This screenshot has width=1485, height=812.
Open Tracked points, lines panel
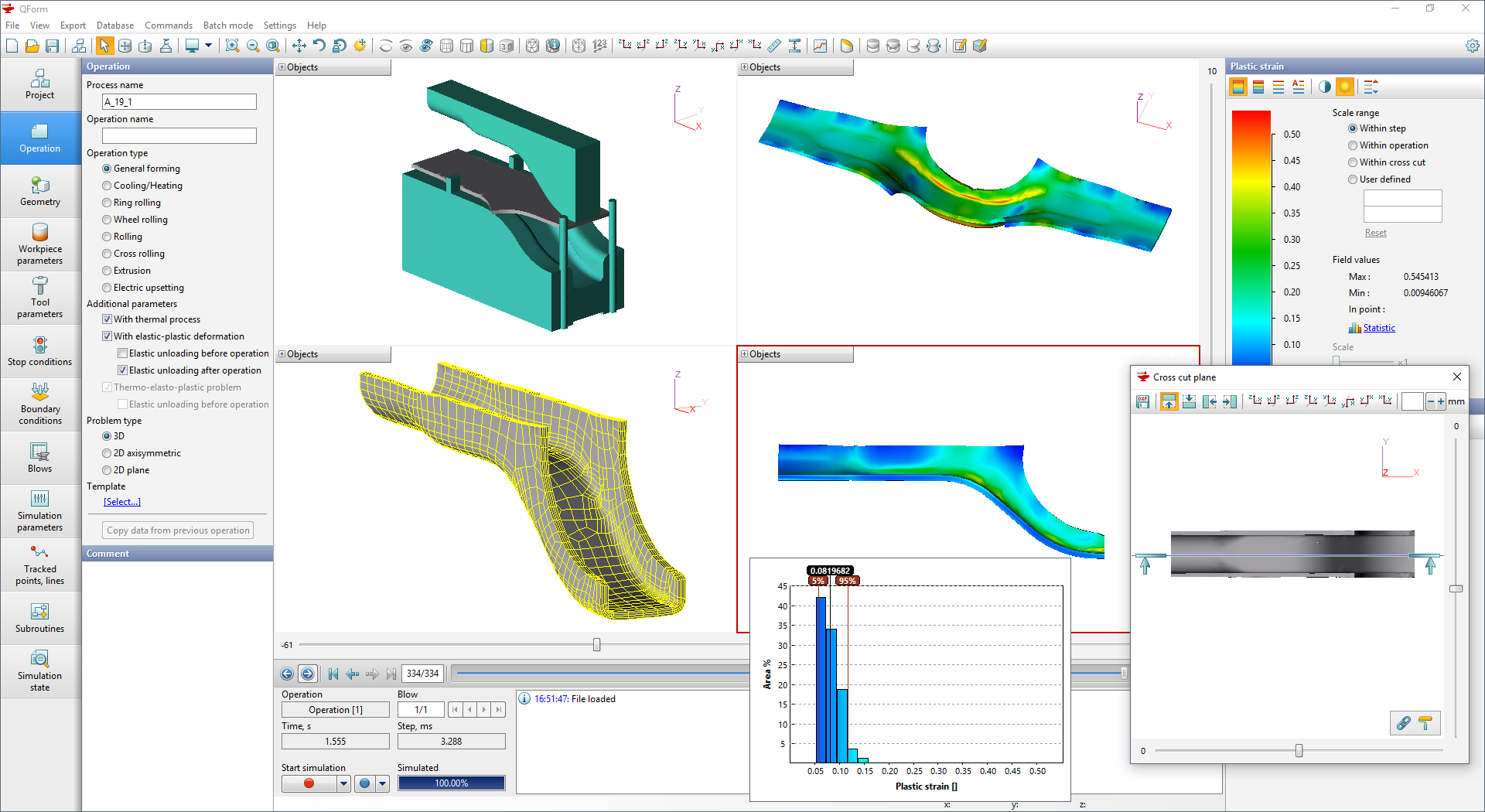[x=40, y=565]
